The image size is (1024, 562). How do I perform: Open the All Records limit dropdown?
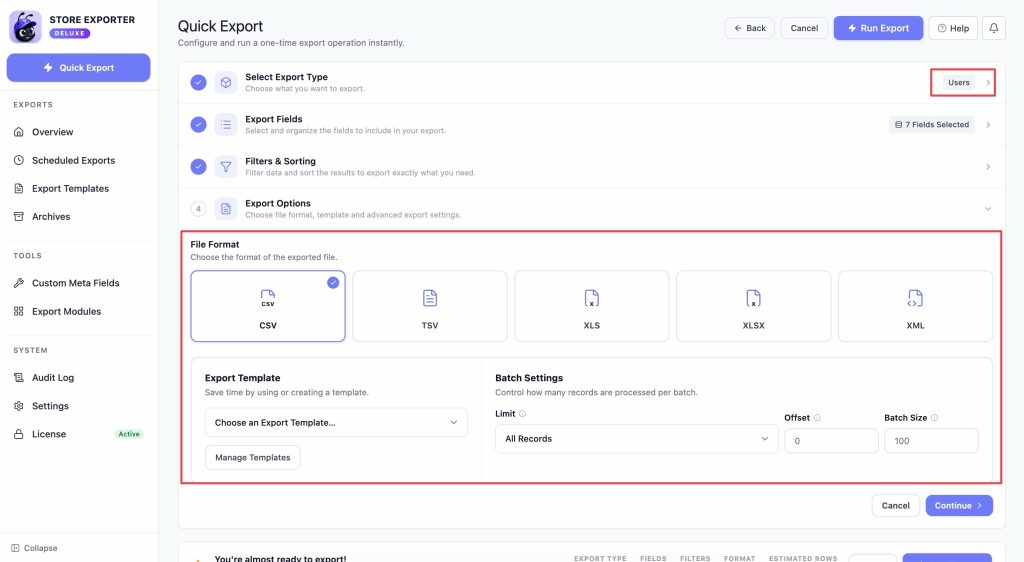click(x=637, y=439)
